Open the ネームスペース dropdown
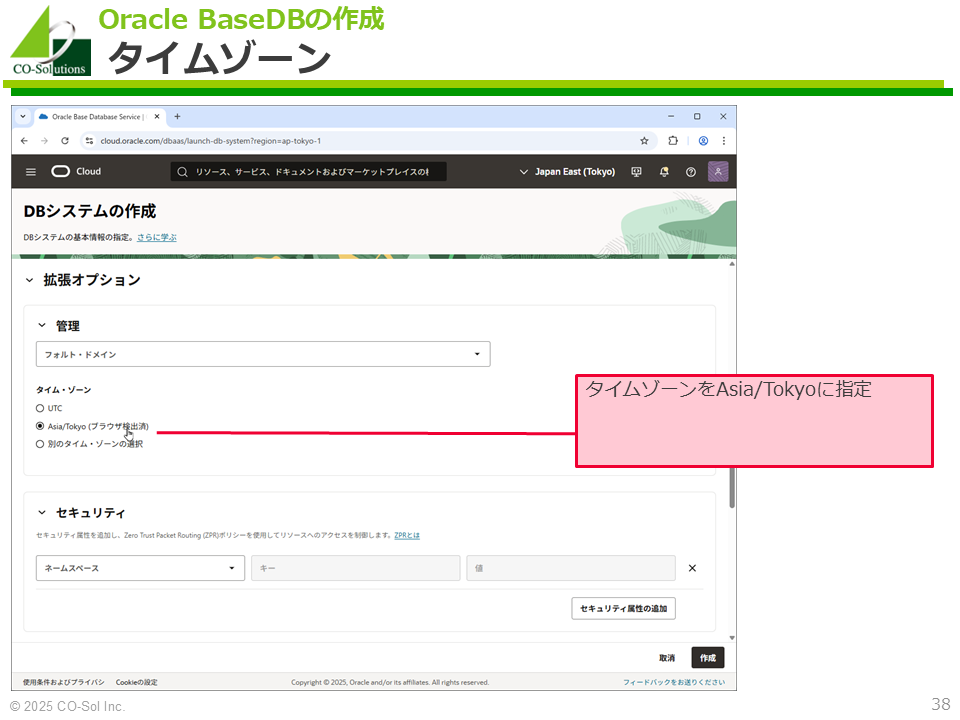The image size is (960, 720). pyautogui.click(x=140, y=568)
